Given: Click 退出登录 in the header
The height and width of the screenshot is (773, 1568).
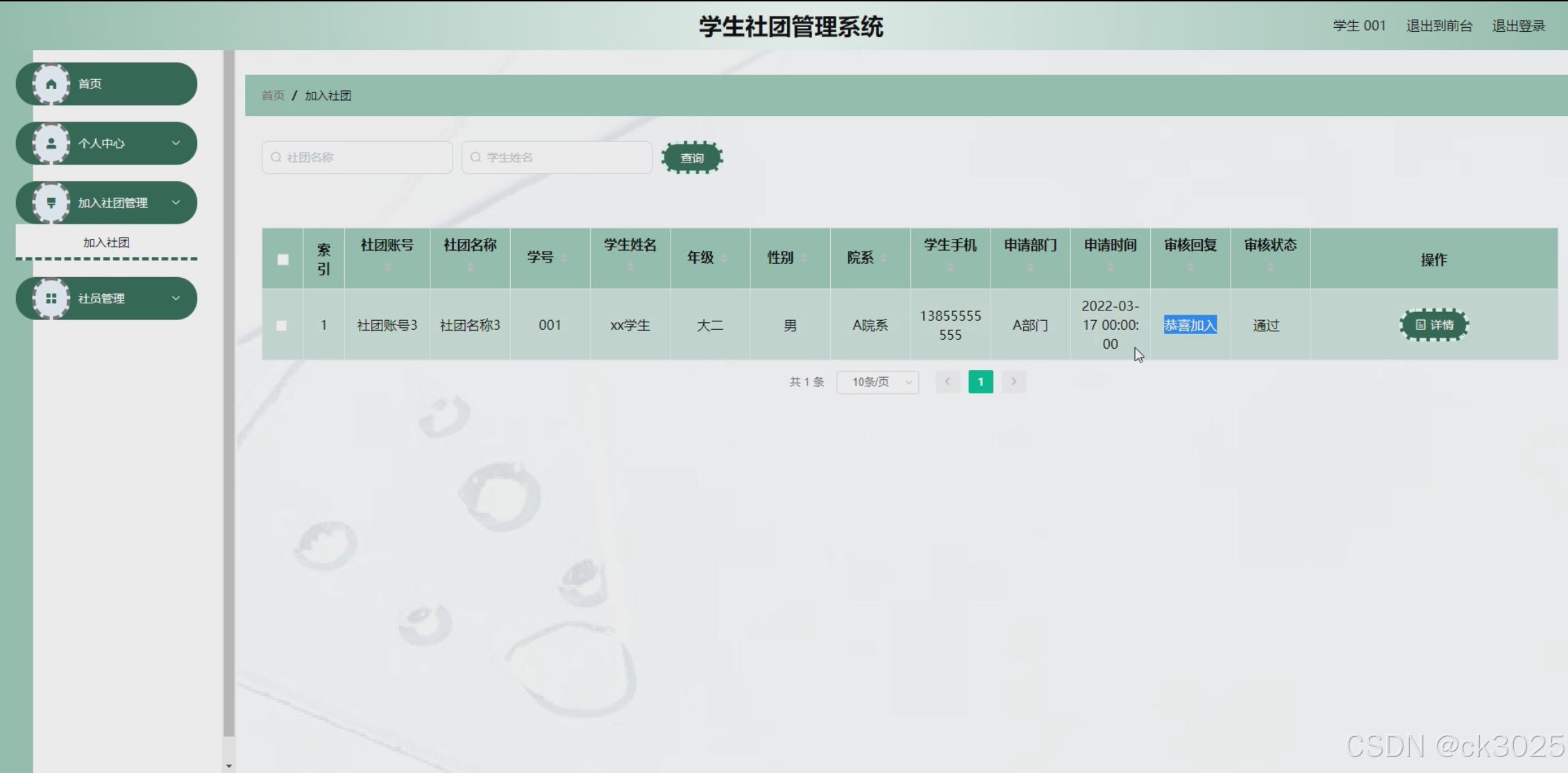Looking at the screenshot, I should coord(1518,26).
